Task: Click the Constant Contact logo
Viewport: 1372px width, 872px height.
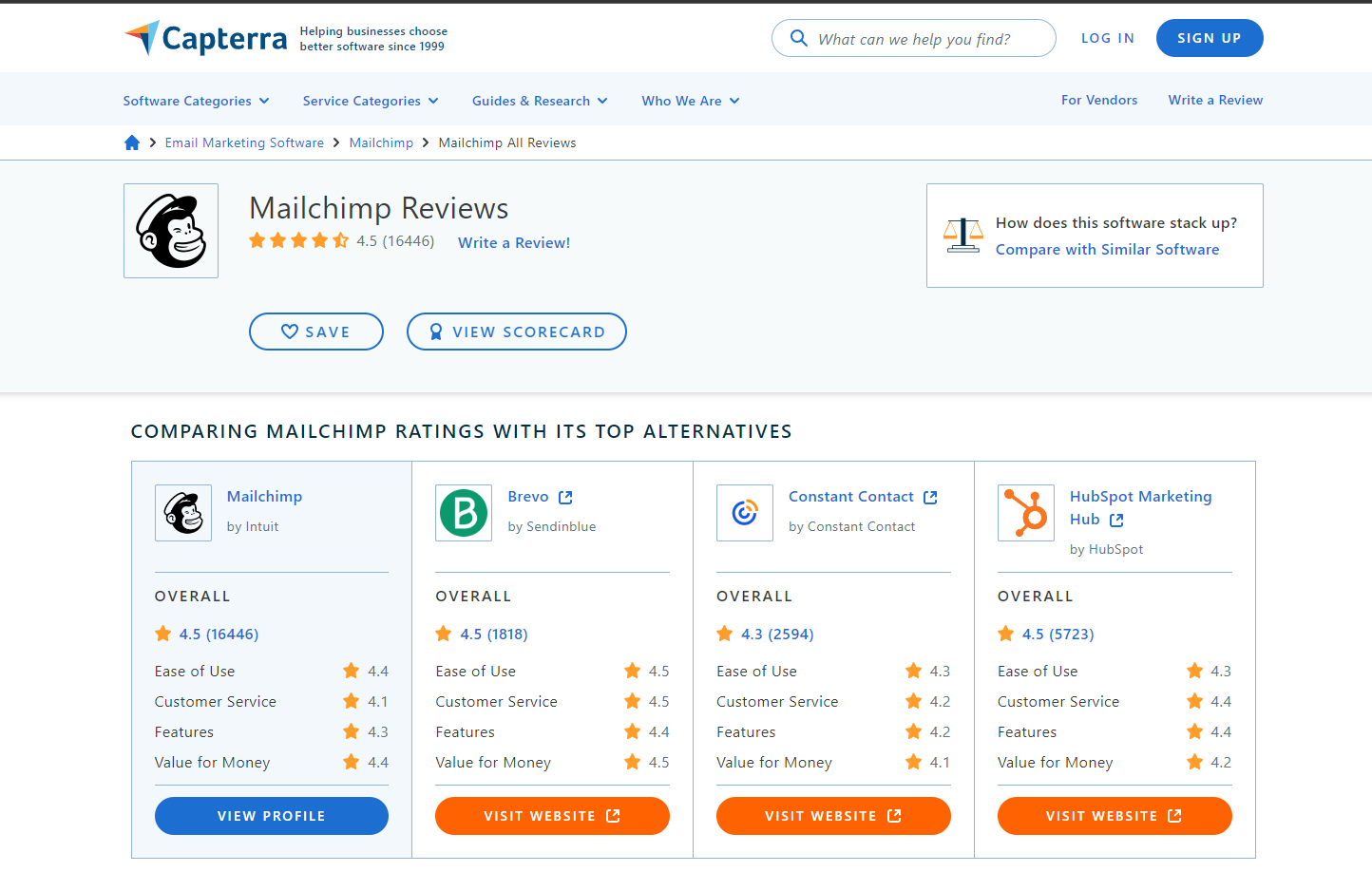Action: tap(745, 513)
